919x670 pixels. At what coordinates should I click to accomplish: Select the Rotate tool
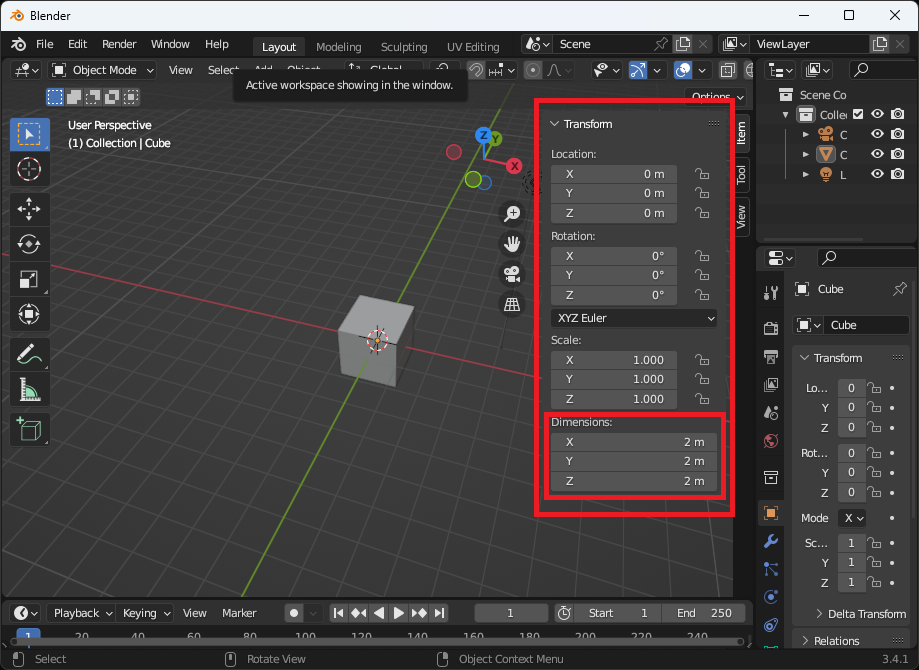(x=29, y=243)
